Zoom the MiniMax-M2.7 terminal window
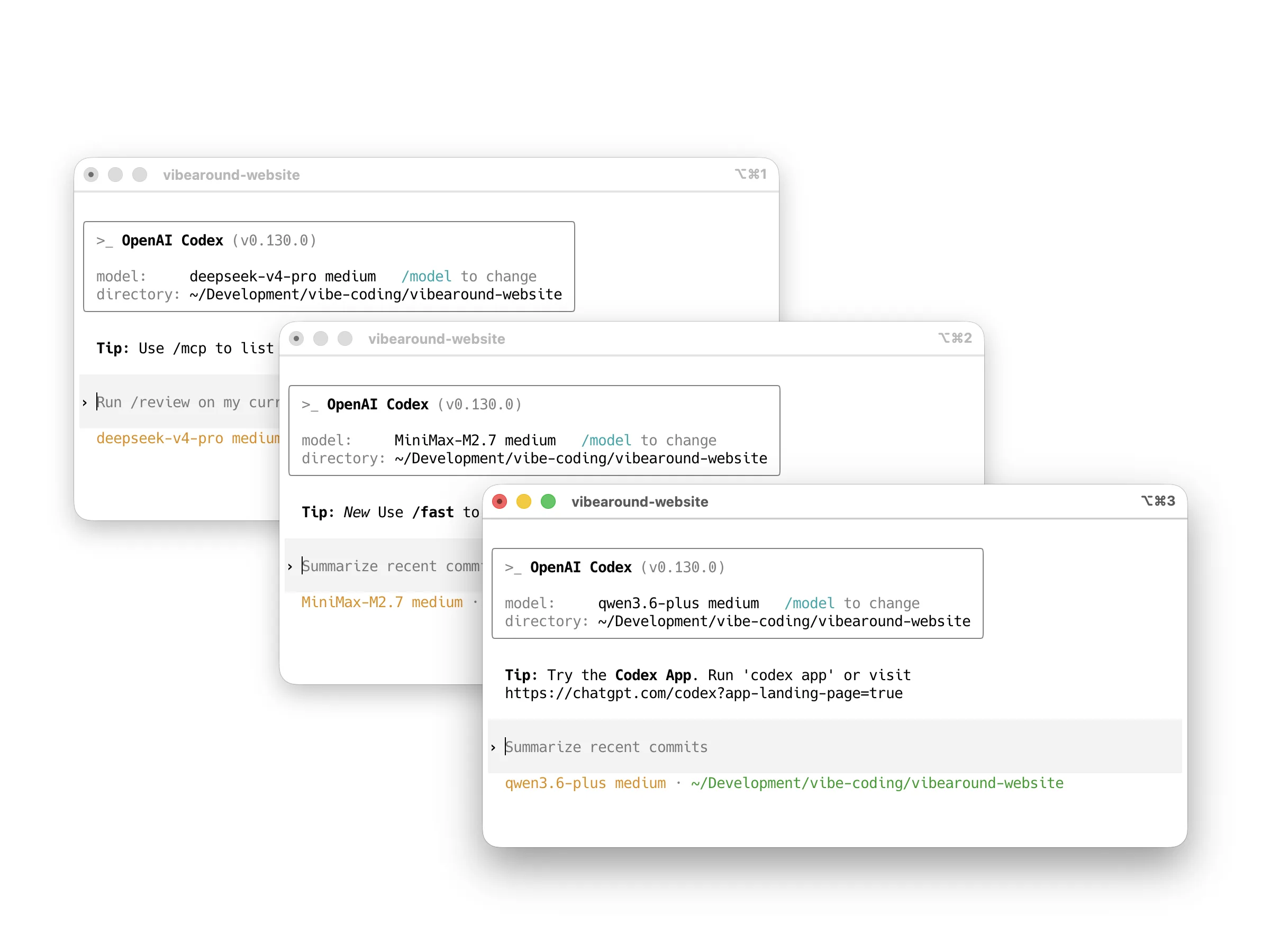 point(345,338)
